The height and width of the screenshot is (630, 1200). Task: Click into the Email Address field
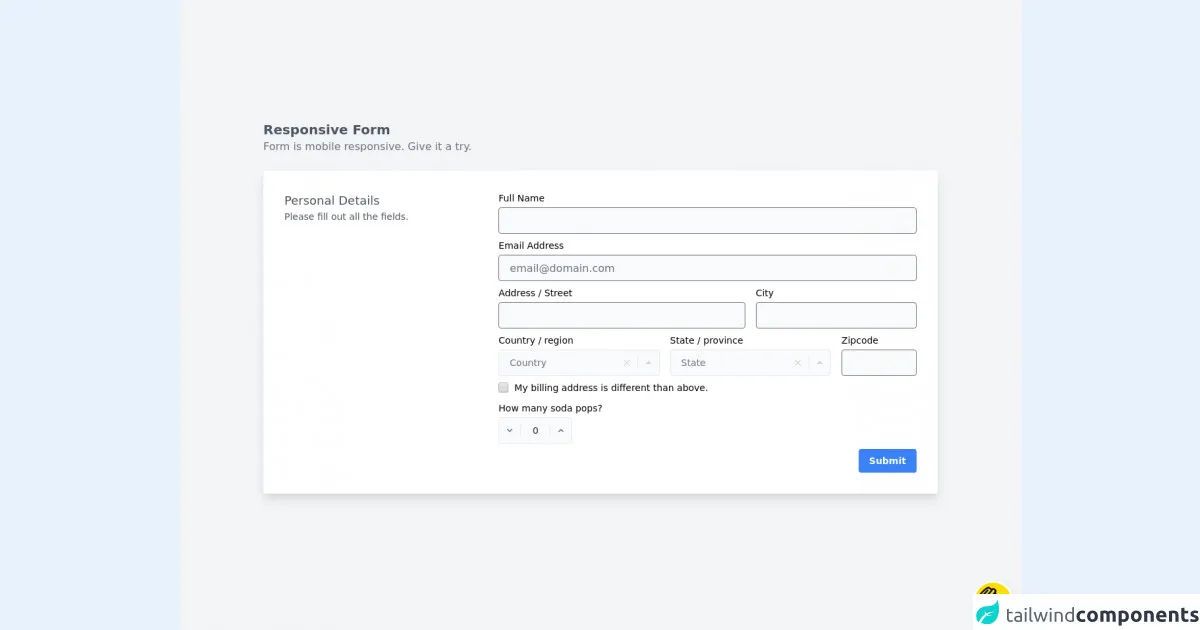click(707, 268)
